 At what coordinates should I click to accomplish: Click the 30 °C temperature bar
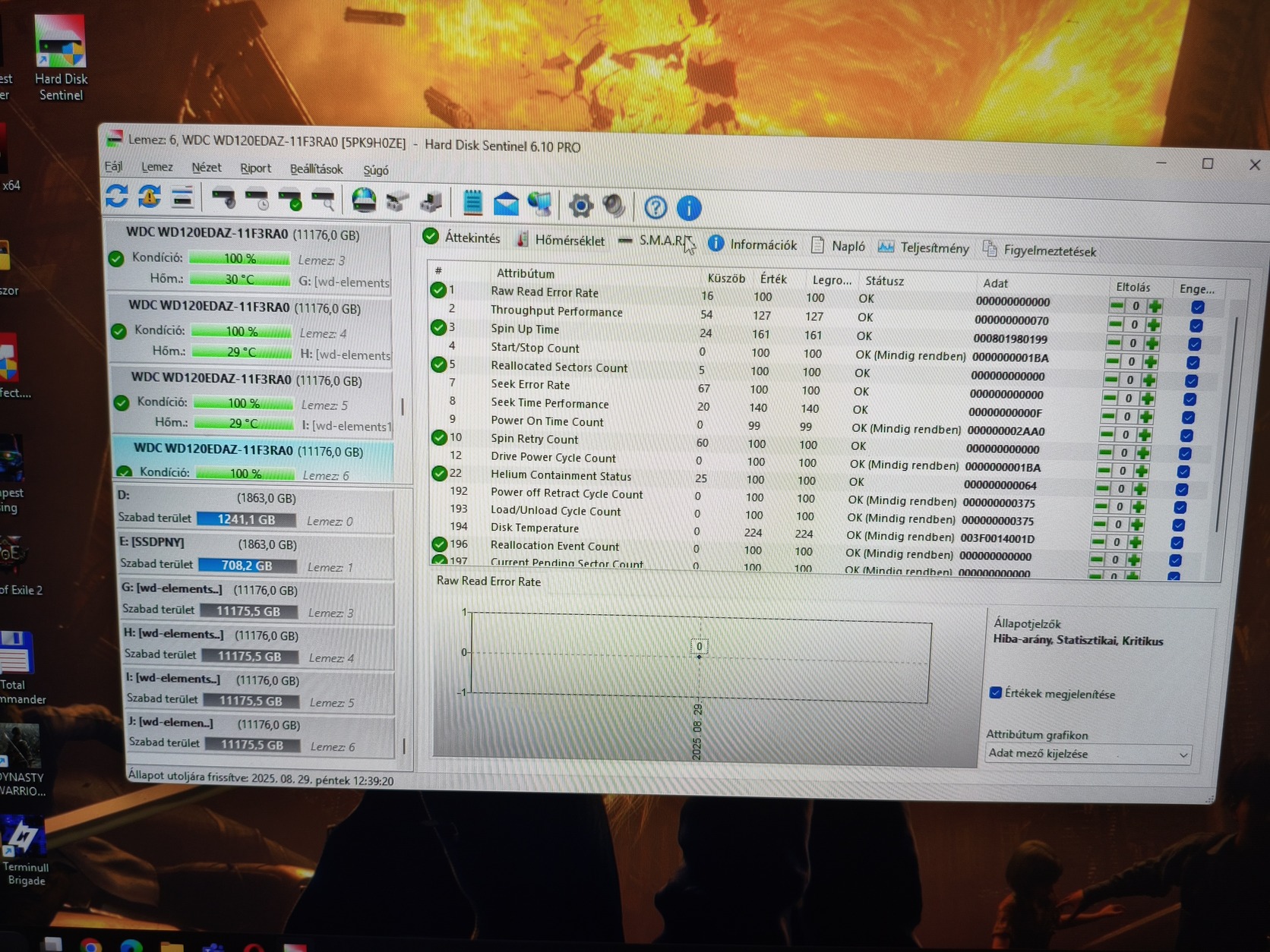click(240, 279)
